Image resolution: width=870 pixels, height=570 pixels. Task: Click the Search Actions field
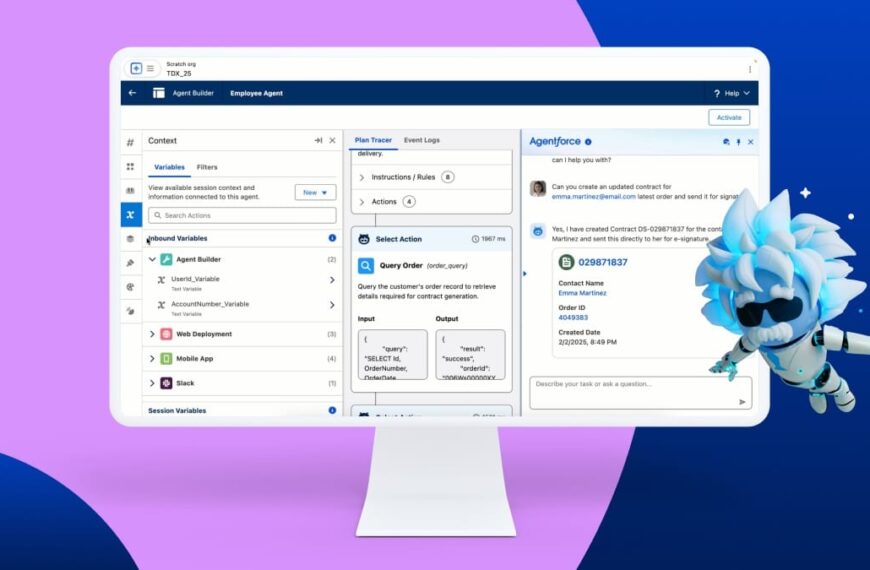[242, 215]
